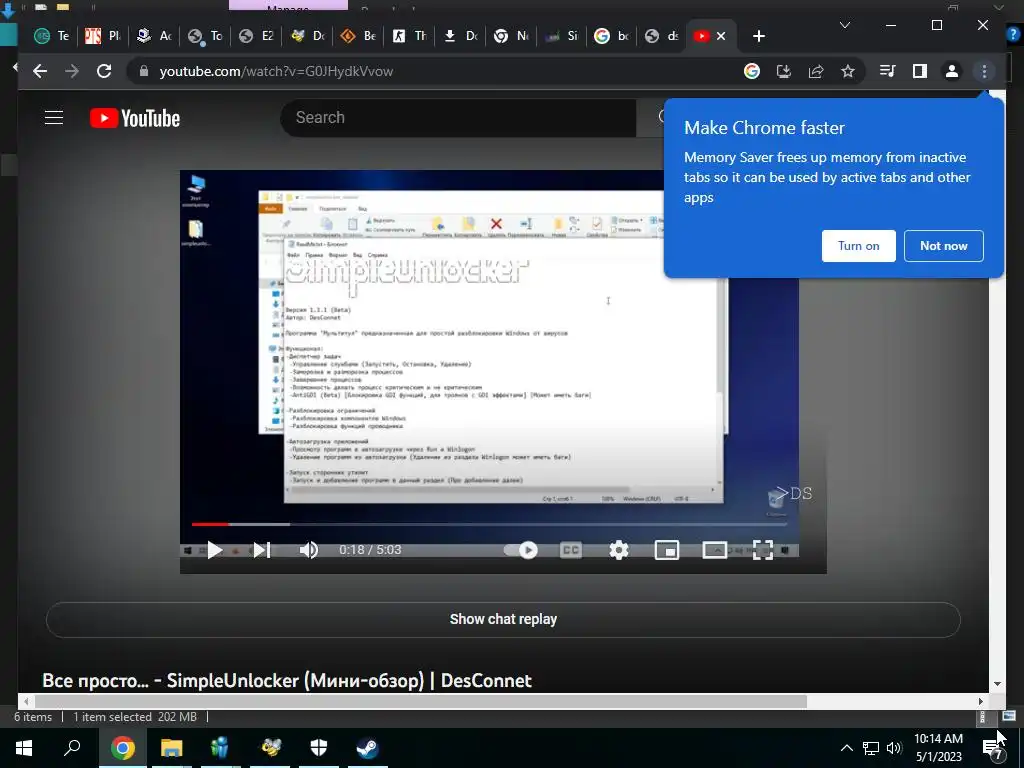Open the tab search dropdown arrow
Image resolution: width=1024 pixels, height=768 pixels.
(x=844, y=25)
